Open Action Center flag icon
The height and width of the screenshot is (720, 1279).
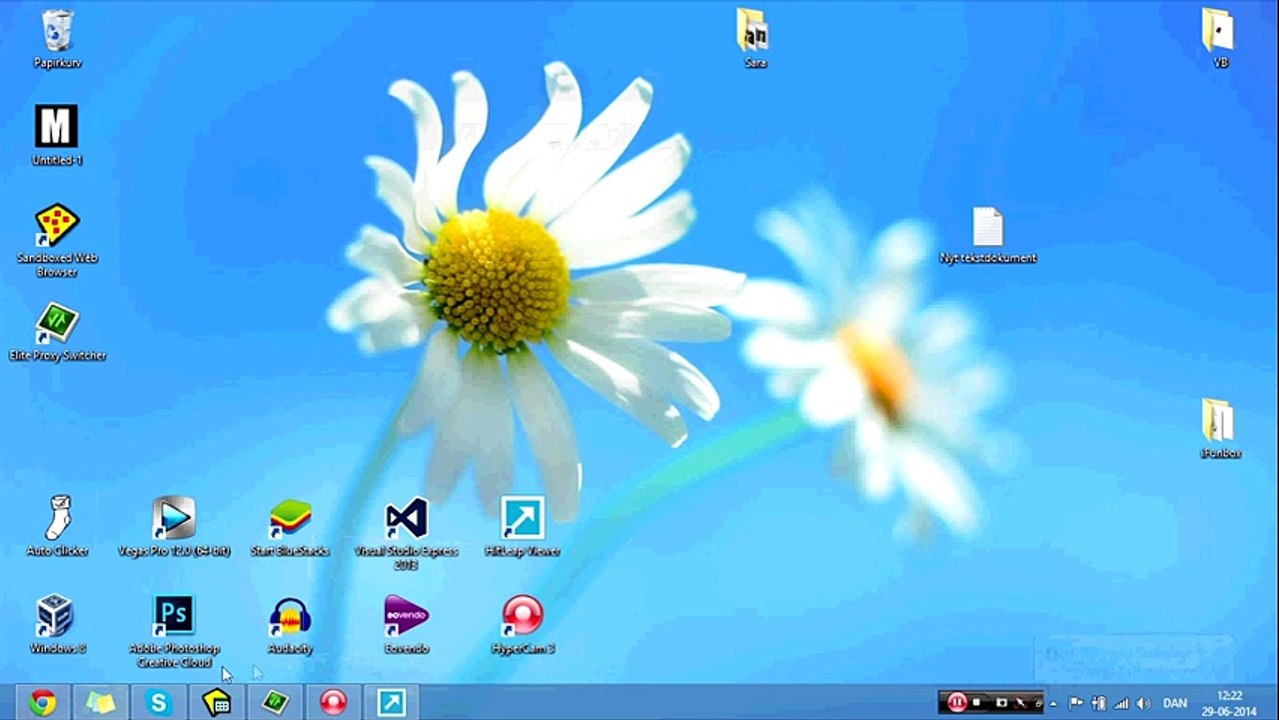point(1075,703)
